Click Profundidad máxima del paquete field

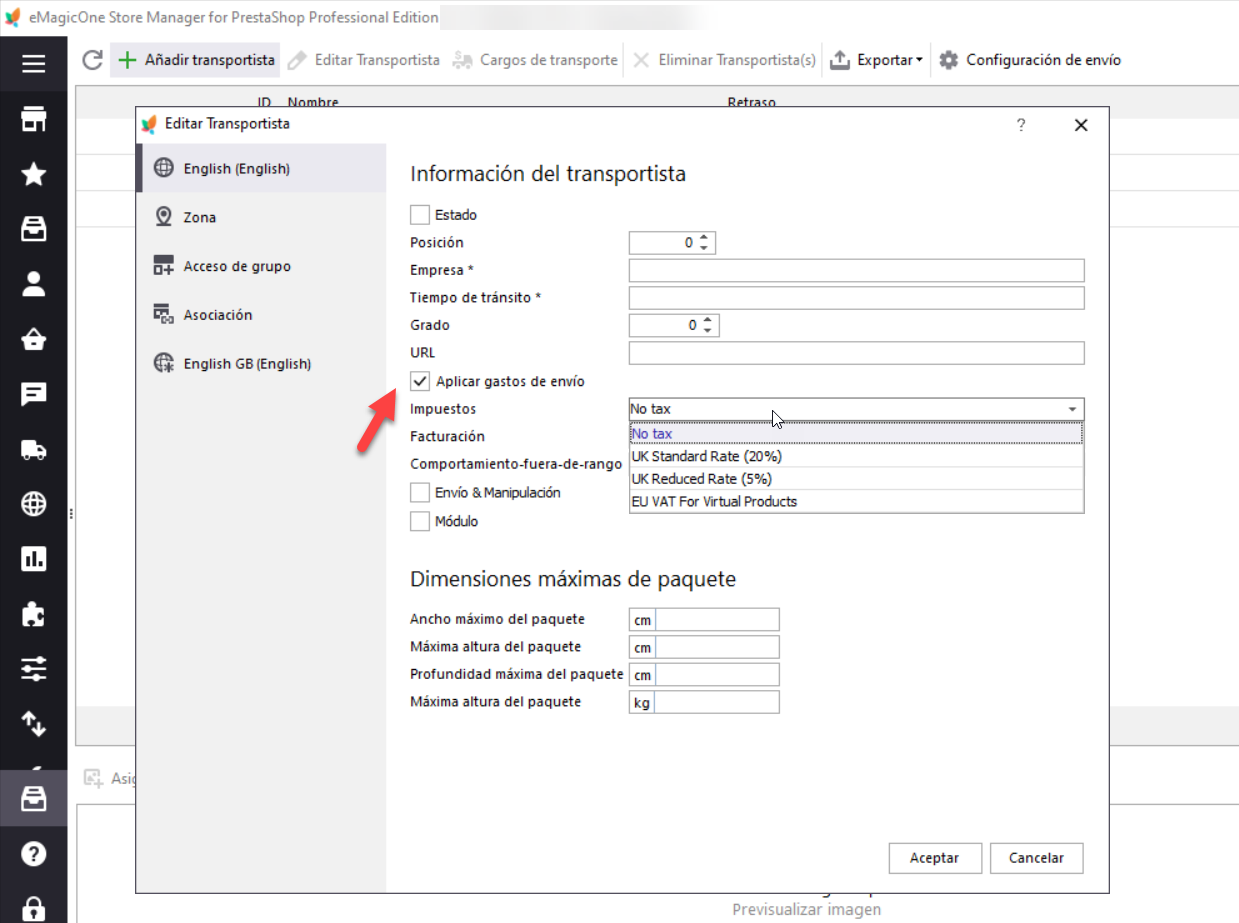point(717,675)
